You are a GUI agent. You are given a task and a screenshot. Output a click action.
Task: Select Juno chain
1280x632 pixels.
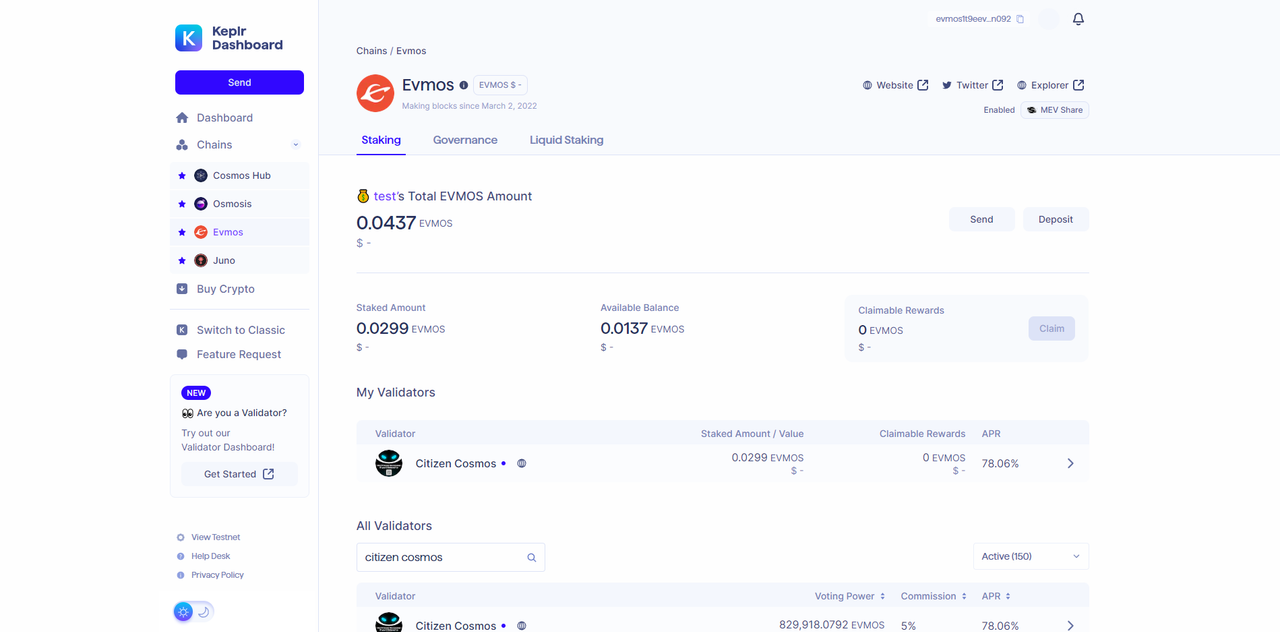coord(239,260)
